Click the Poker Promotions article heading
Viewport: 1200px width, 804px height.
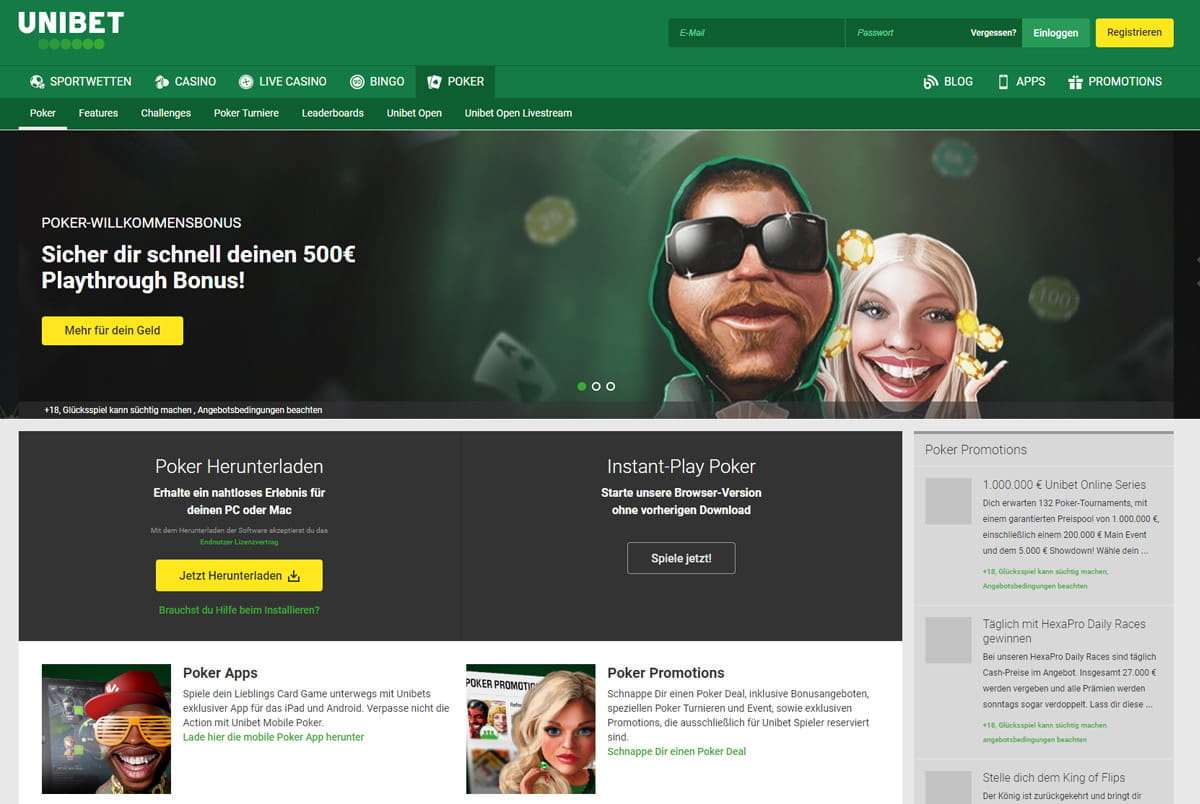click(666, 673)
